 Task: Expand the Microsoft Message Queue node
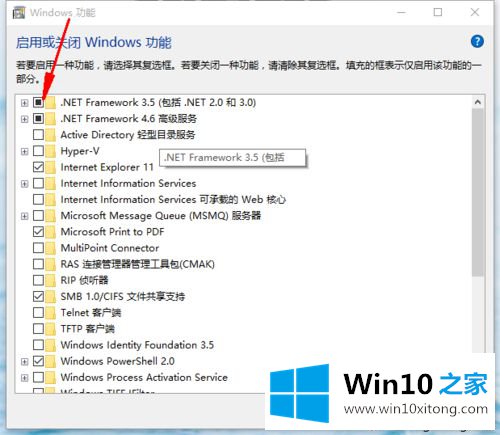click(24, 216)
